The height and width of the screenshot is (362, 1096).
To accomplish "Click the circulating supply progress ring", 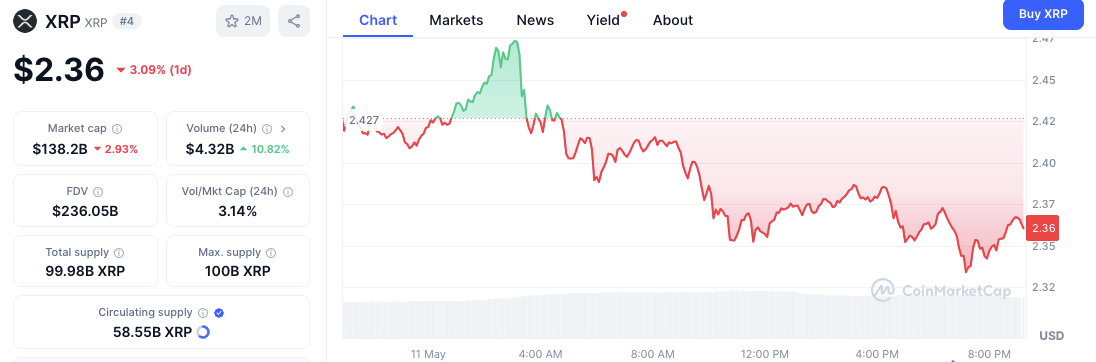I will pos(203,332).
